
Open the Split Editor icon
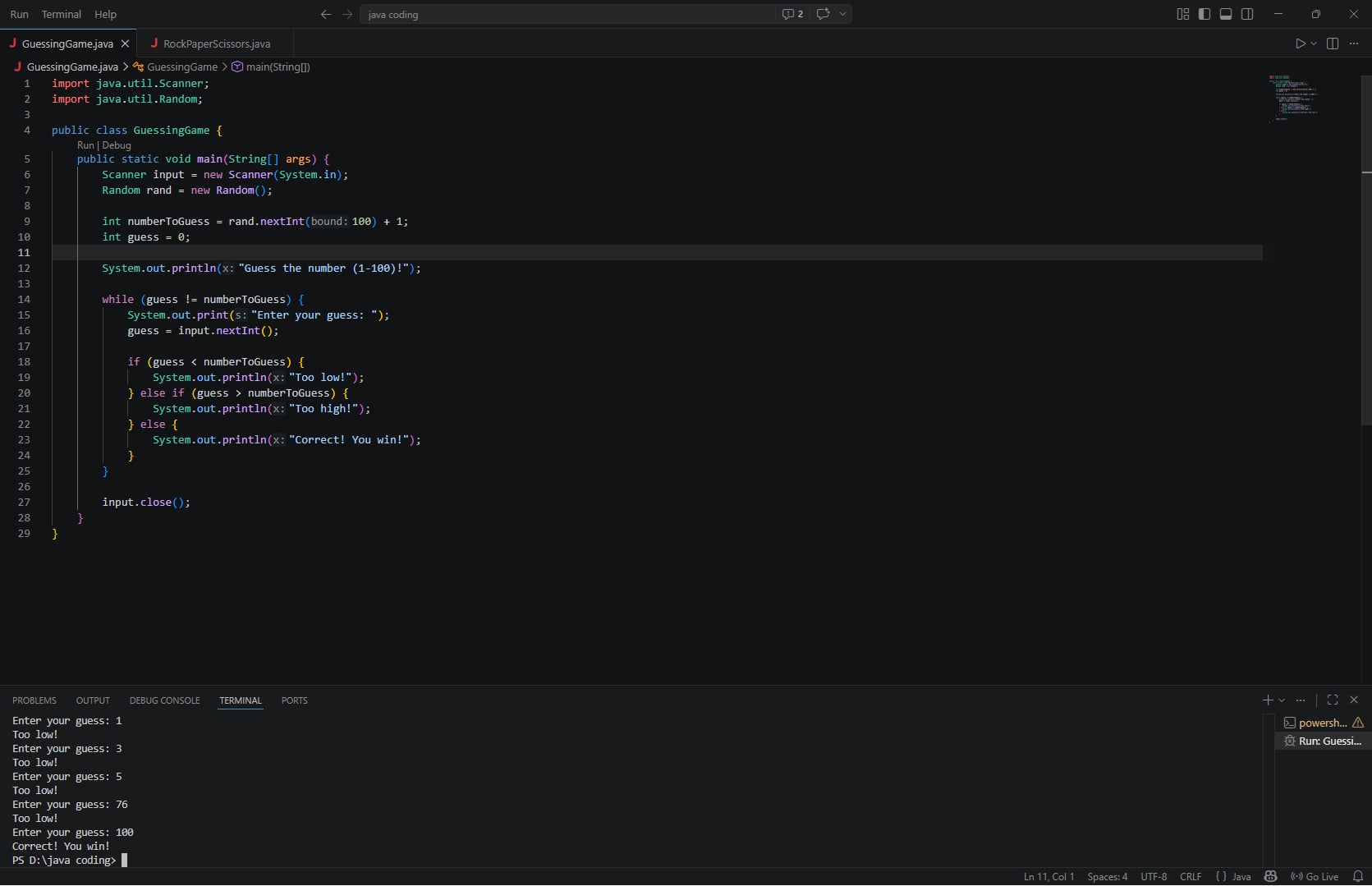click(1332, 44)
